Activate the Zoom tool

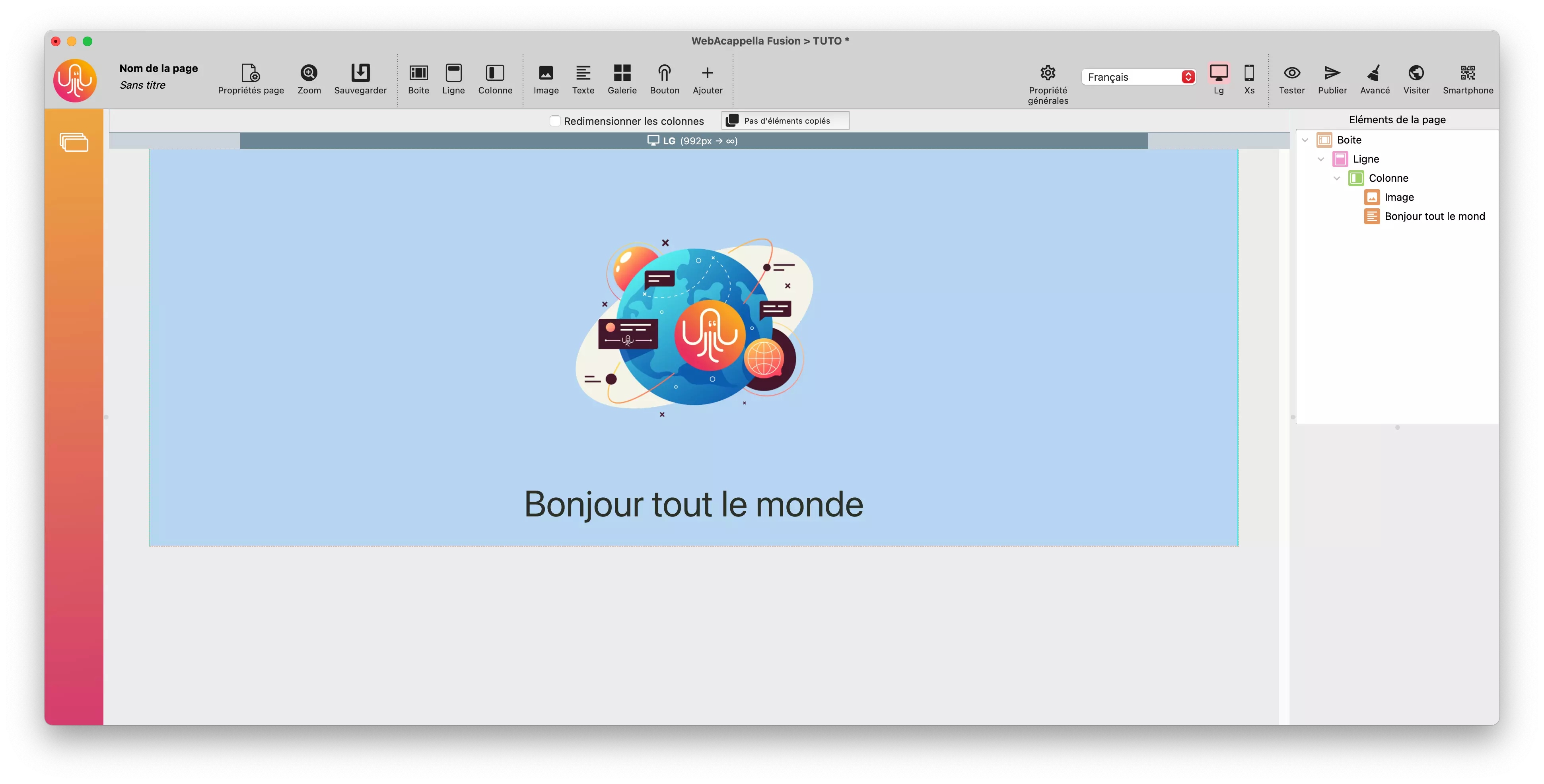(309, 80)
